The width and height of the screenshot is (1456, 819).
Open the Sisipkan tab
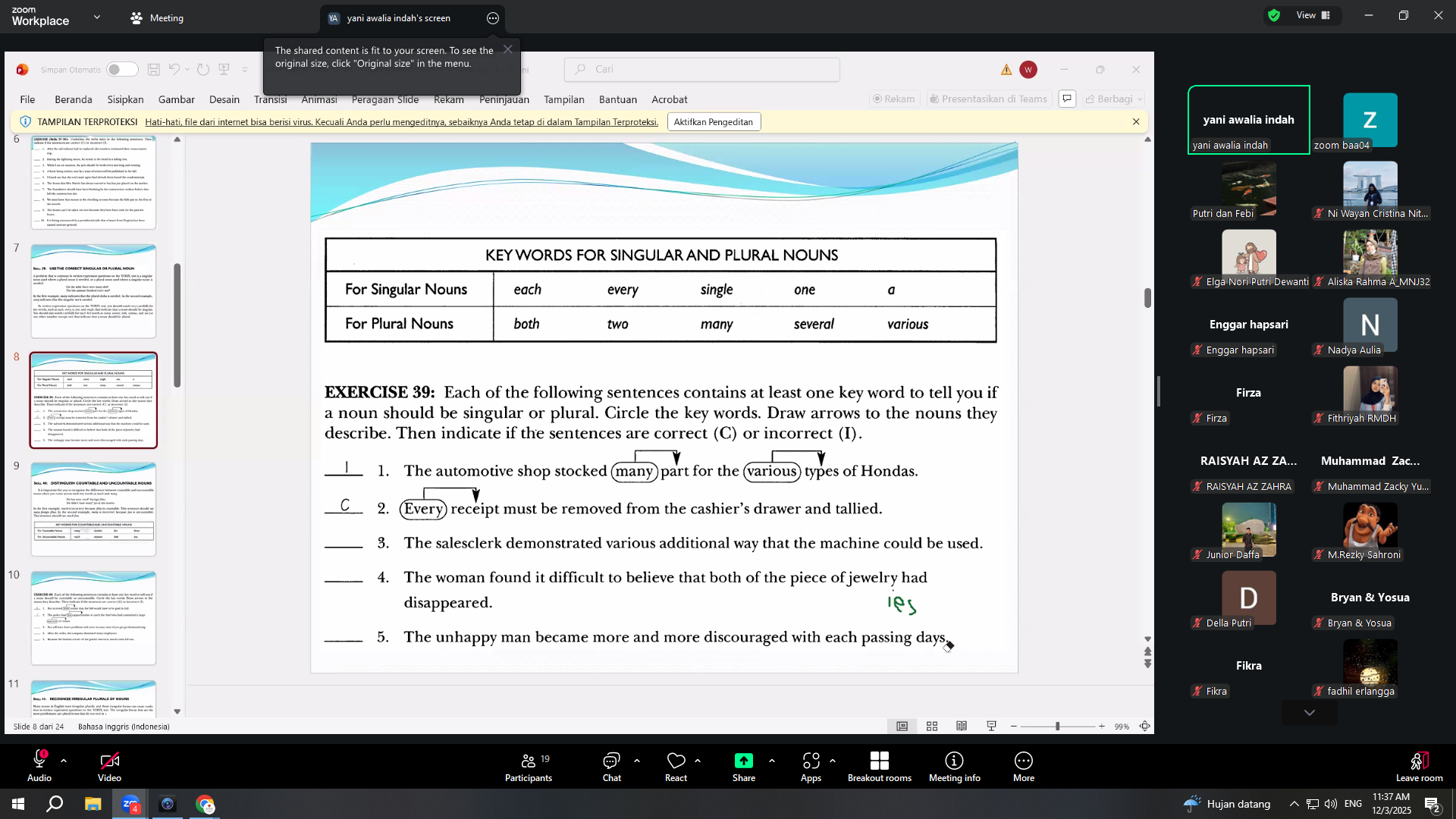tap(125, 99)
